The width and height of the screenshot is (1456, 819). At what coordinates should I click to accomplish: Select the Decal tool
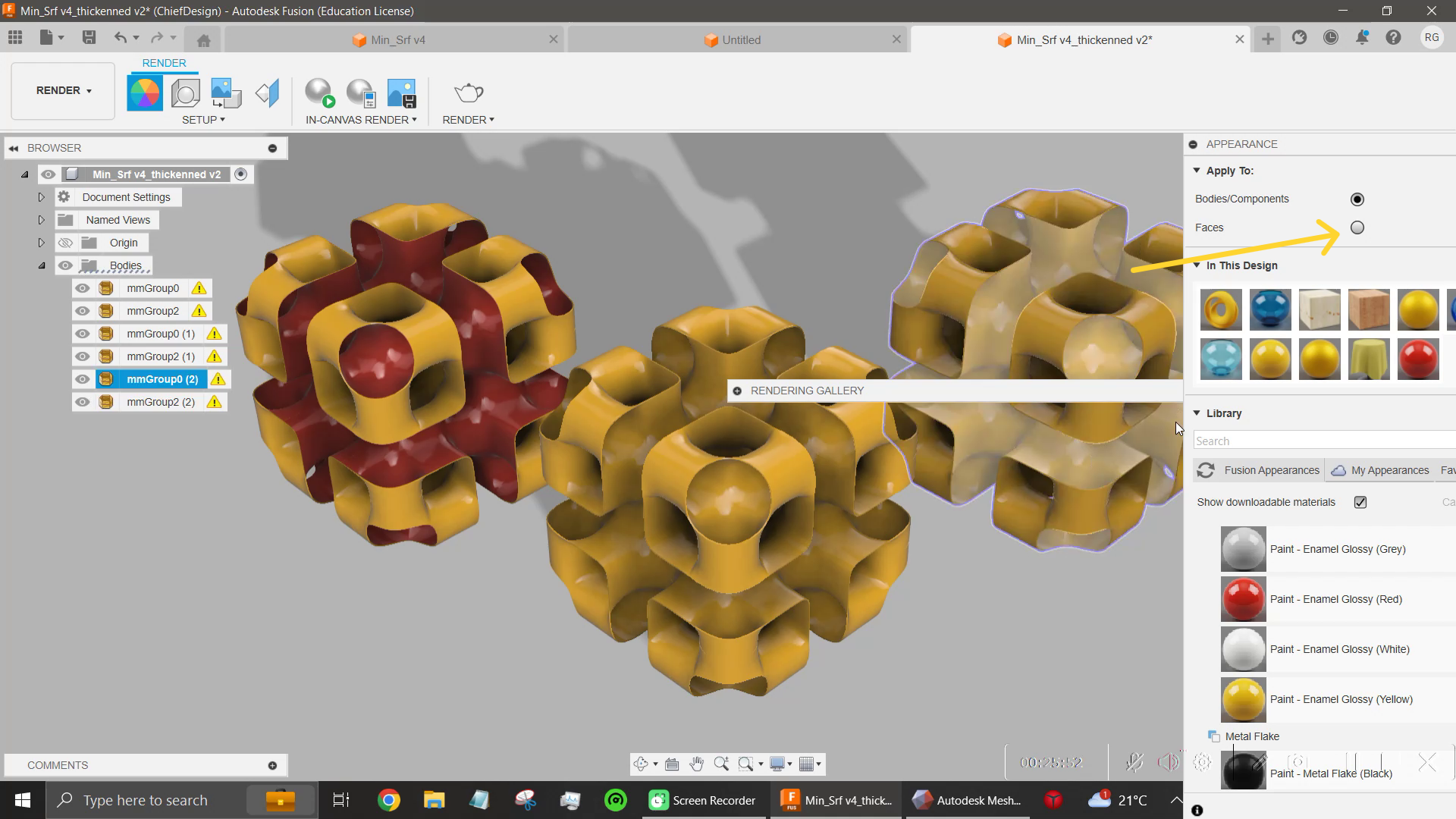pyautogui.click(x=225, y=92)
